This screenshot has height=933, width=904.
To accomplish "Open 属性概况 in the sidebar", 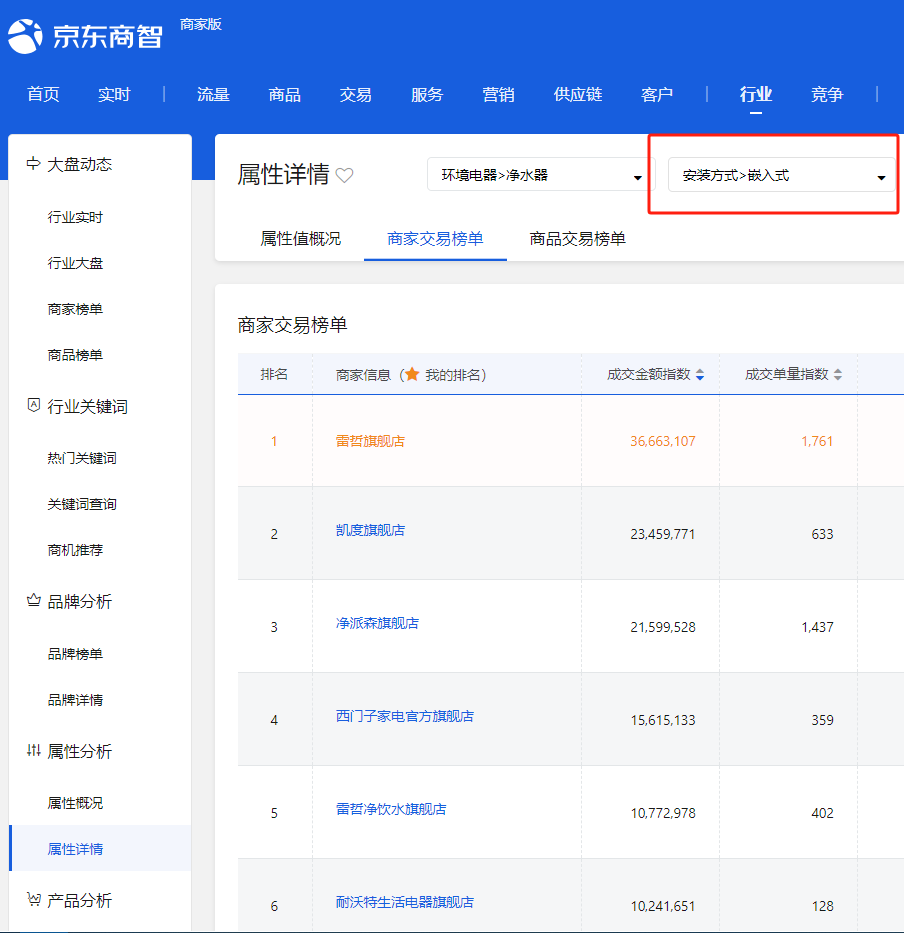I will [x=75, y=803].
